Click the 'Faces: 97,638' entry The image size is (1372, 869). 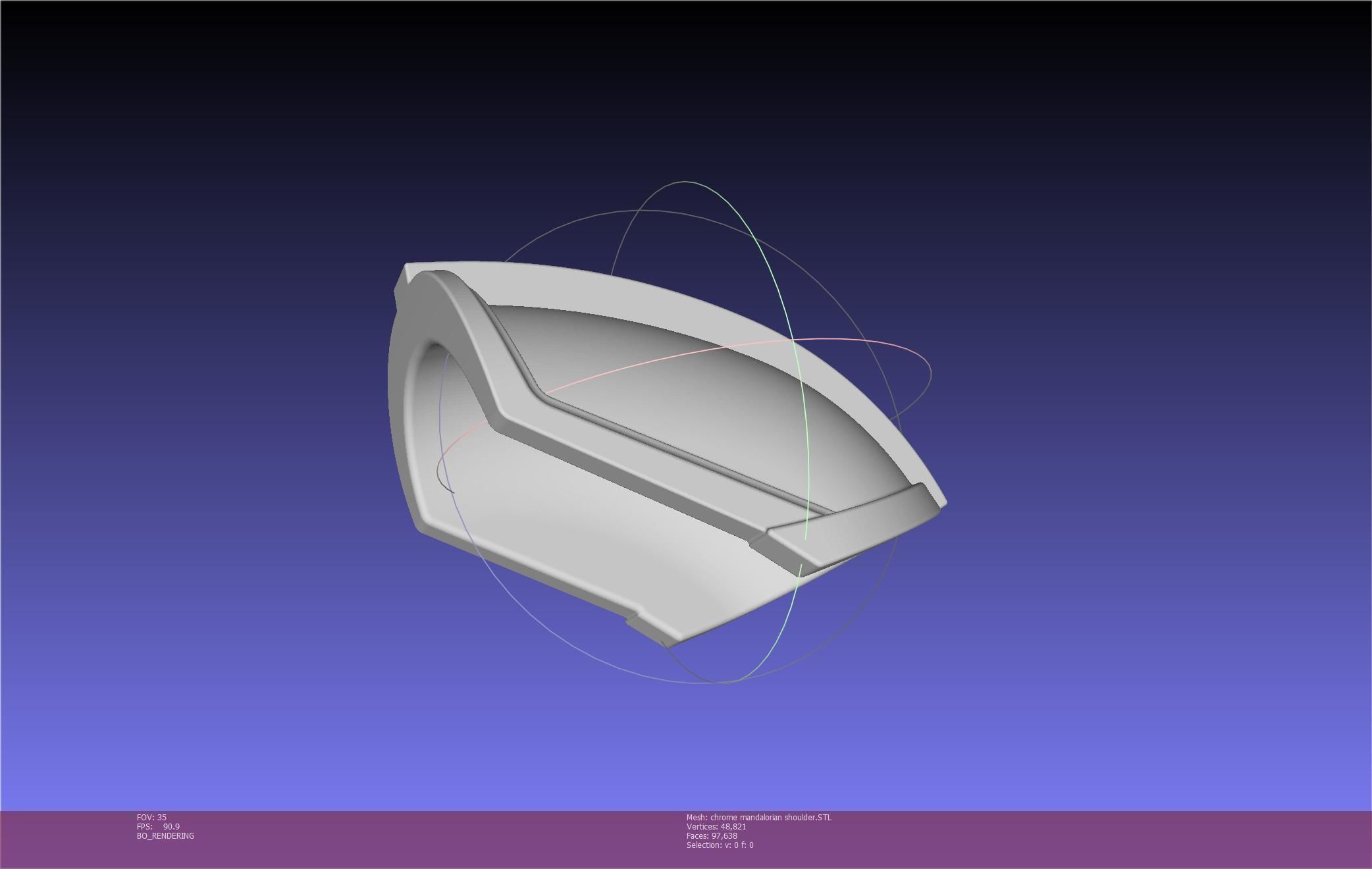tap(712, 835)
